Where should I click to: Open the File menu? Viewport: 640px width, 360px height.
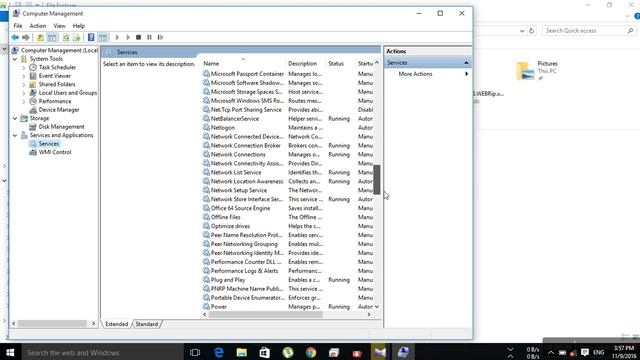coord(18,26)
